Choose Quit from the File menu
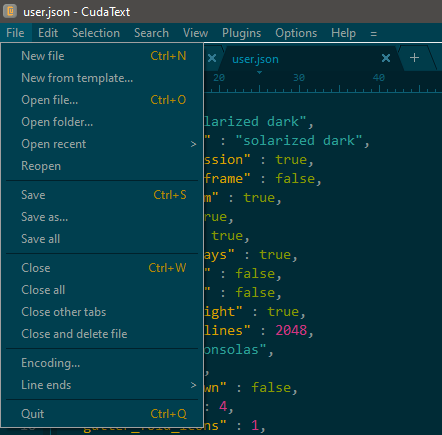 102,414
